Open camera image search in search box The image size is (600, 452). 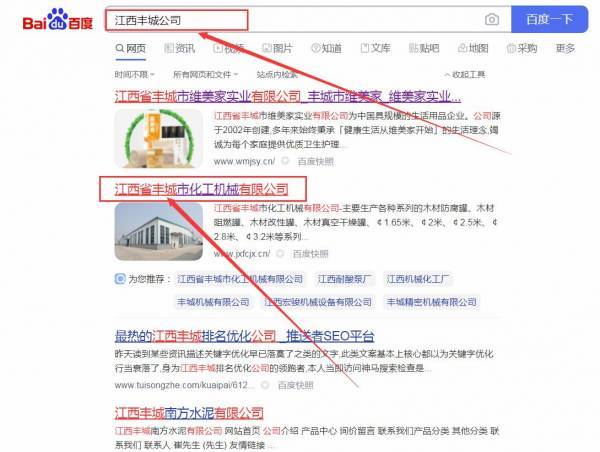tap(492, 20)
